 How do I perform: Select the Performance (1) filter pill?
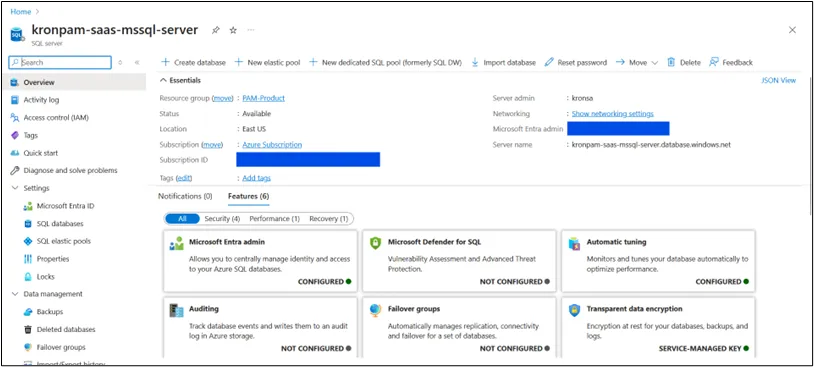click(x=275, y=219)
